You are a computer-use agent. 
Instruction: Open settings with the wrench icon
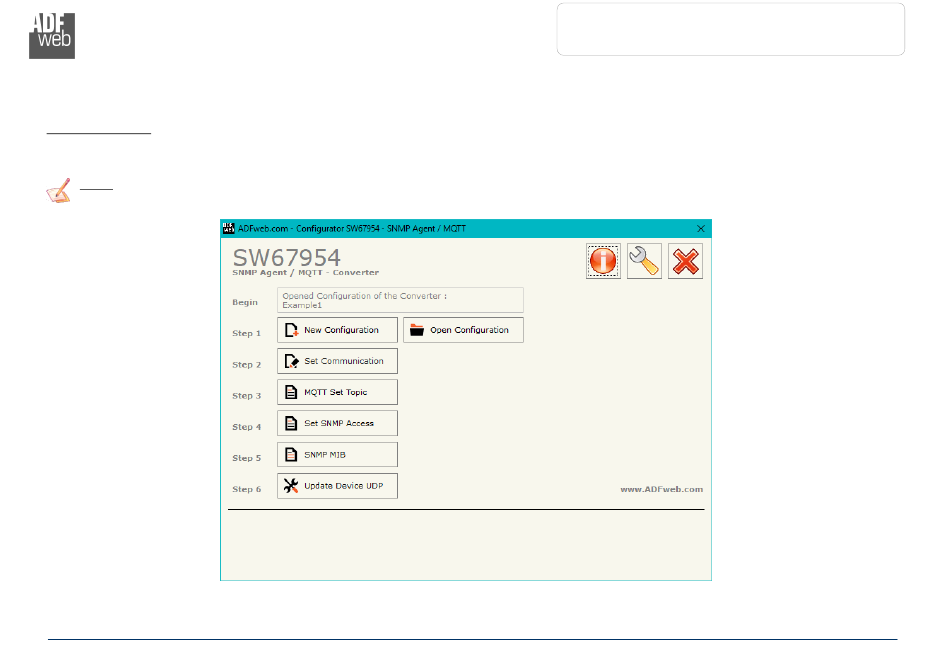[x=644, y=261]
